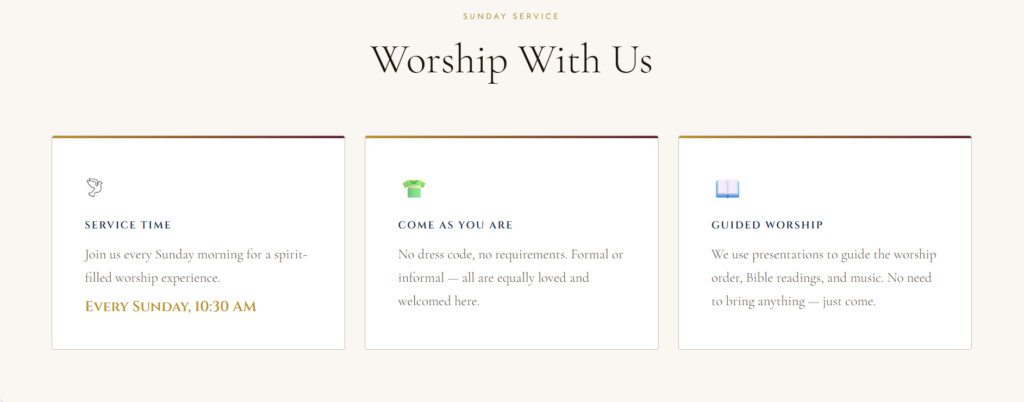Click the 'Sunday Service' label at top
The width and height of the screenshot is (1024, 402).
tap(511, 16)
